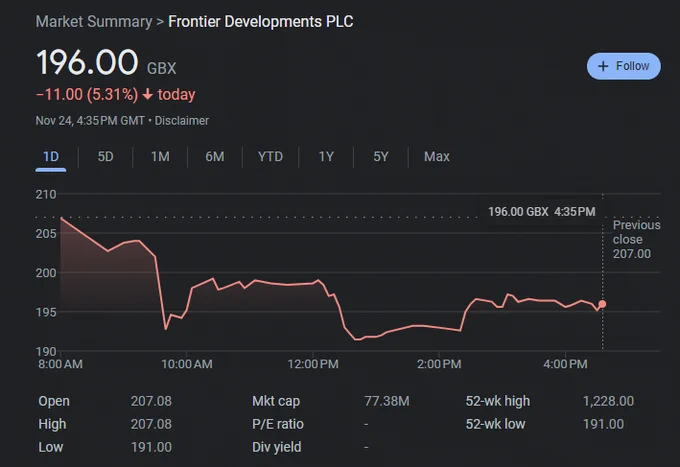Click the Open value 207.08
Screen dimensions: 680x467
pyautogui.click(x=151, y=401)
